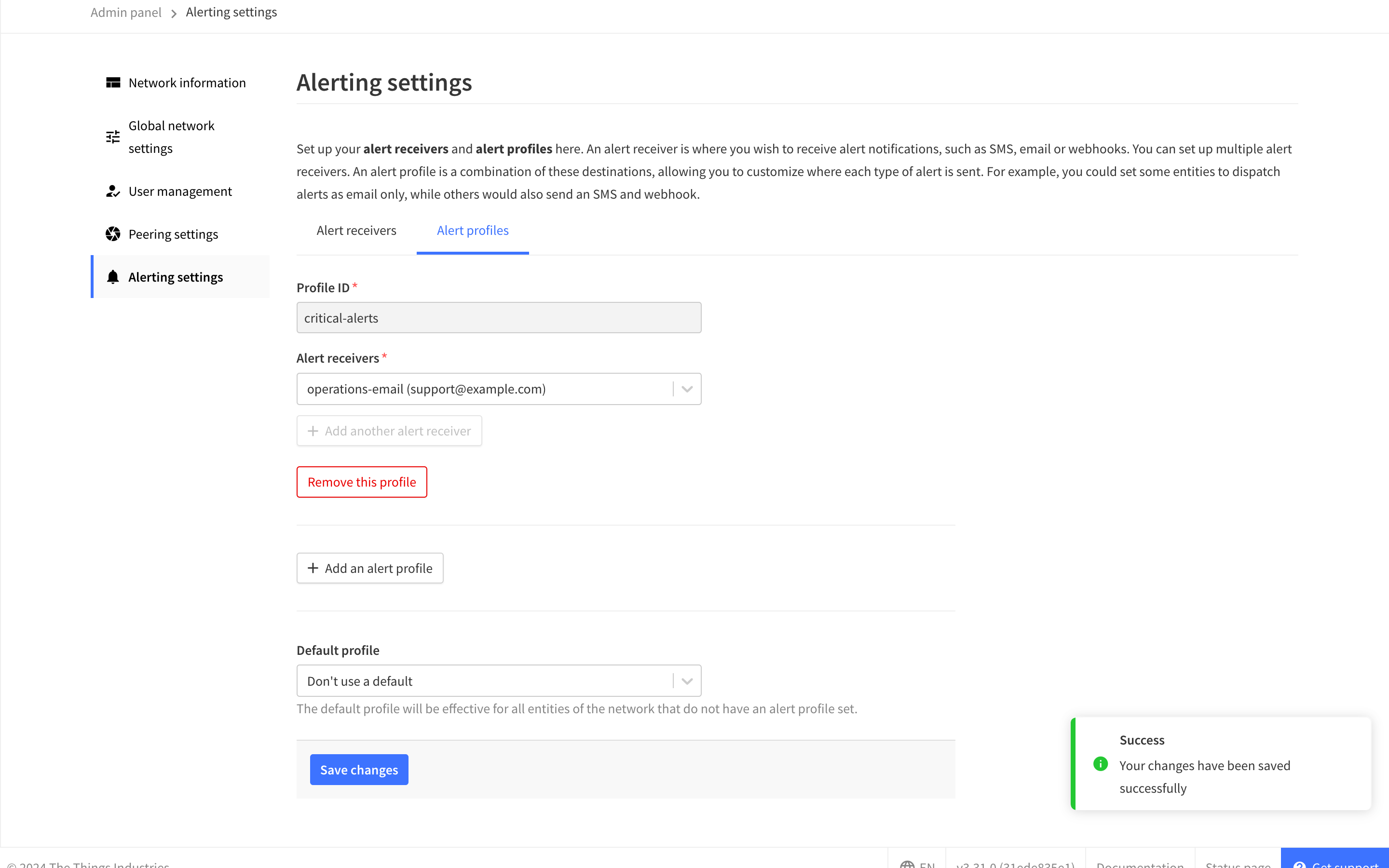Click the User management person icon
Image resolution: width=1389 pixels, height=868 pixels.
[x=113, y=191]
